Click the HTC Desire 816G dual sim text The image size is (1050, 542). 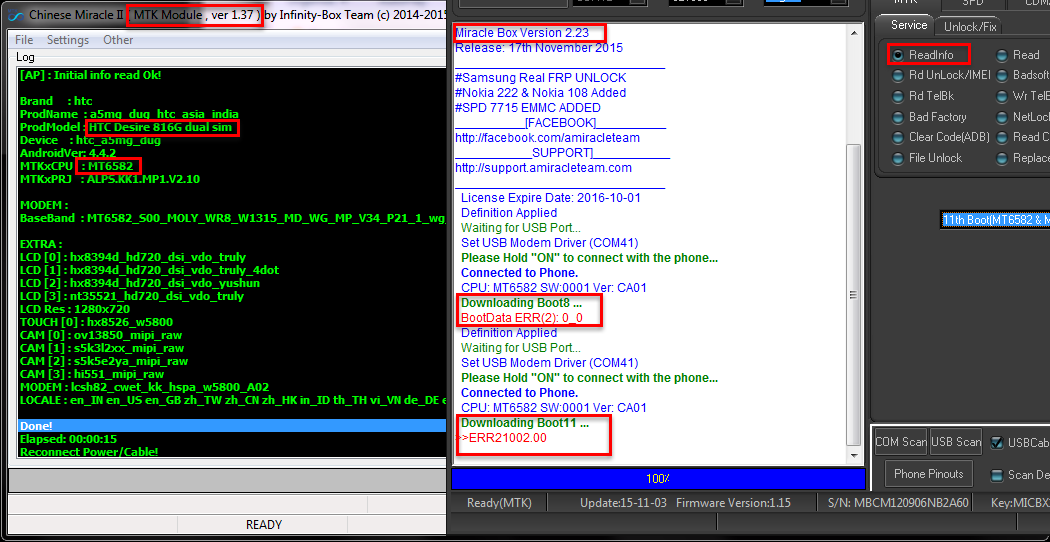pyautogui.click(x=161, y=127)
